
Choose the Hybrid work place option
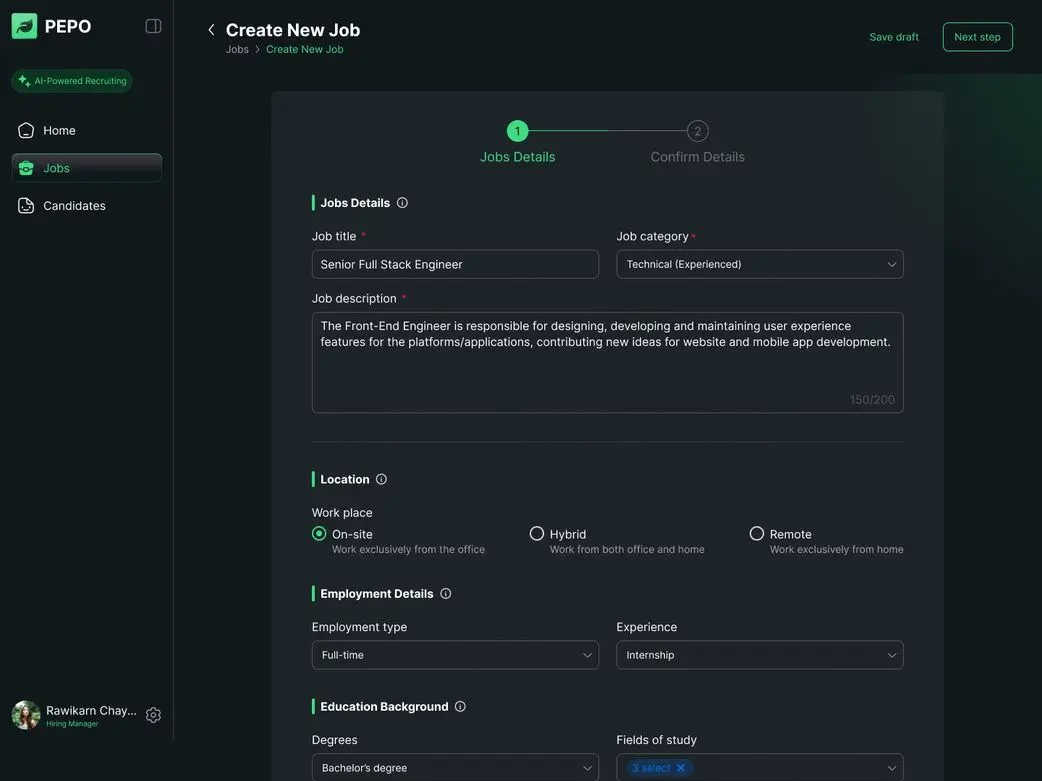pos(537,534)
